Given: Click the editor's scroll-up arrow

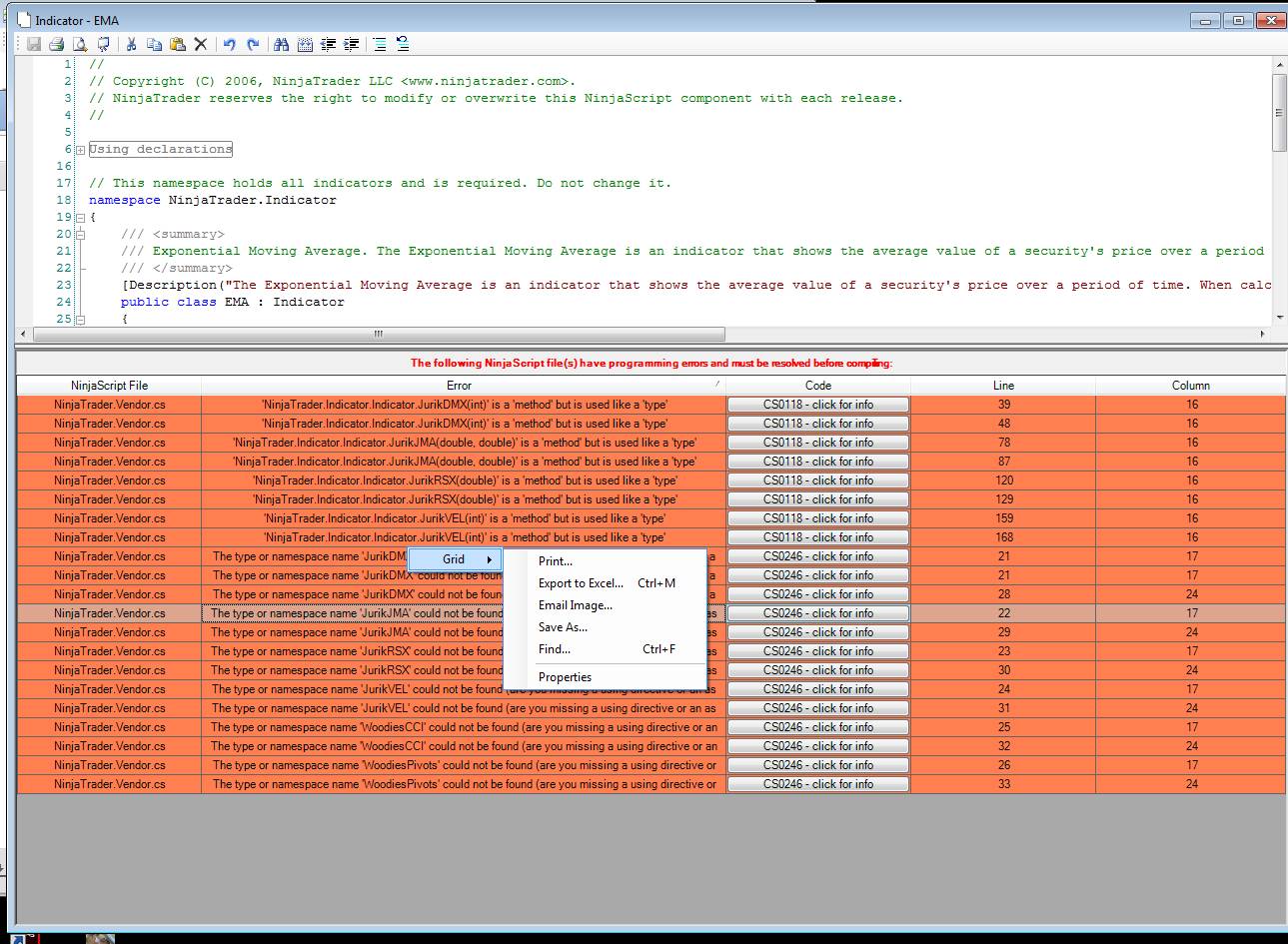Looking at the screenshot, I should 1279,65.
